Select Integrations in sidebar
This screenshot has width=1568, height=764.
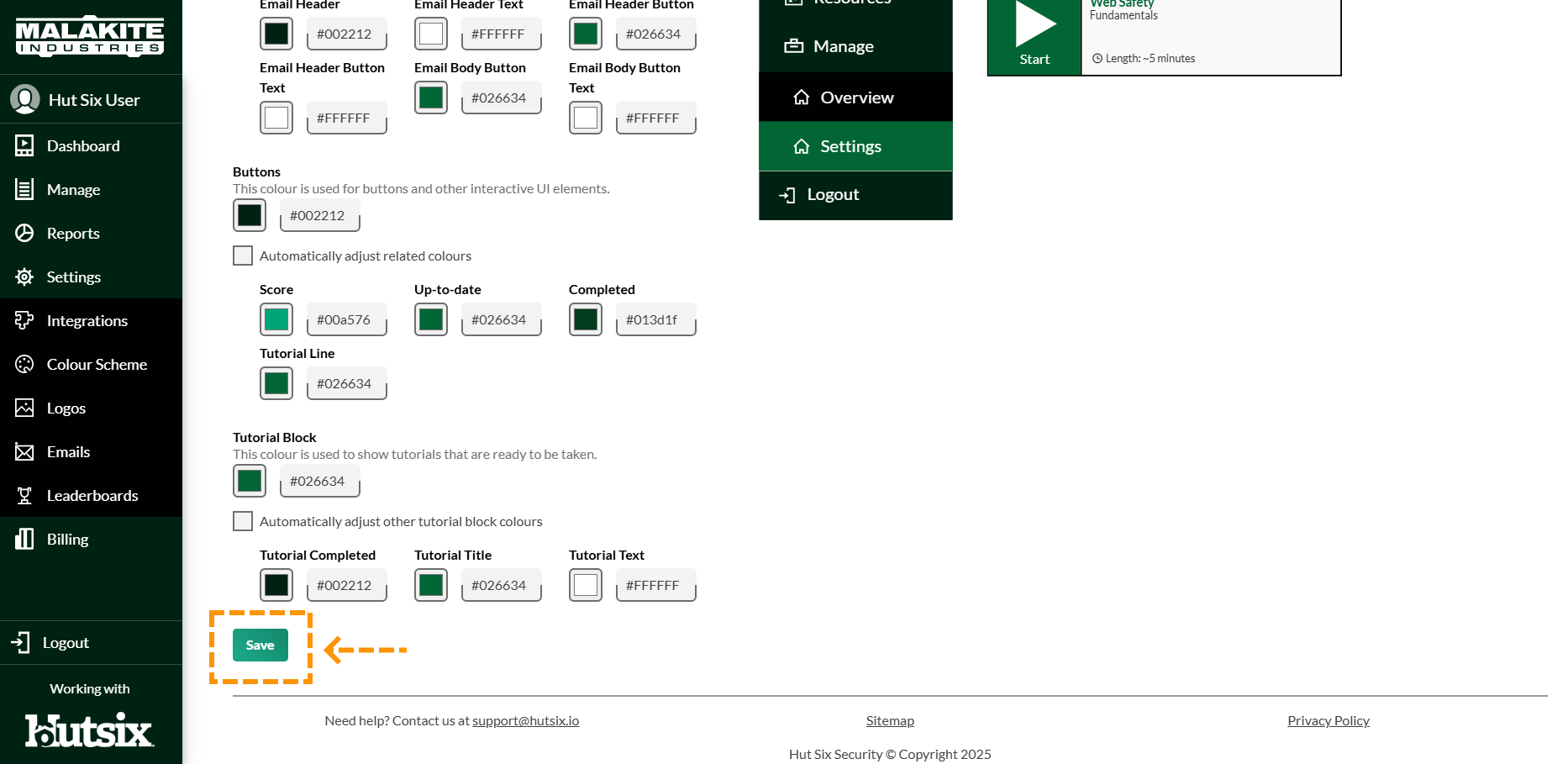91,320
